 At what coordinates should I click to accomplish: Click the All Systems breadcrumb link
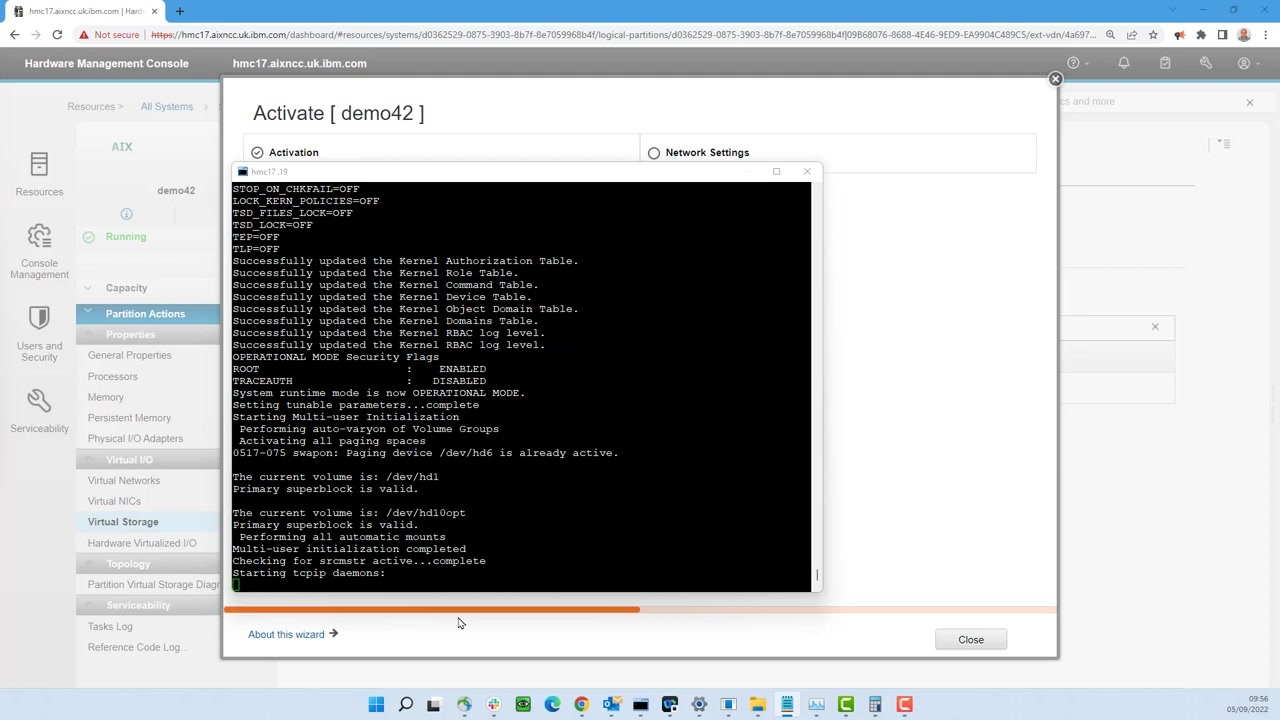pos(166,106)
